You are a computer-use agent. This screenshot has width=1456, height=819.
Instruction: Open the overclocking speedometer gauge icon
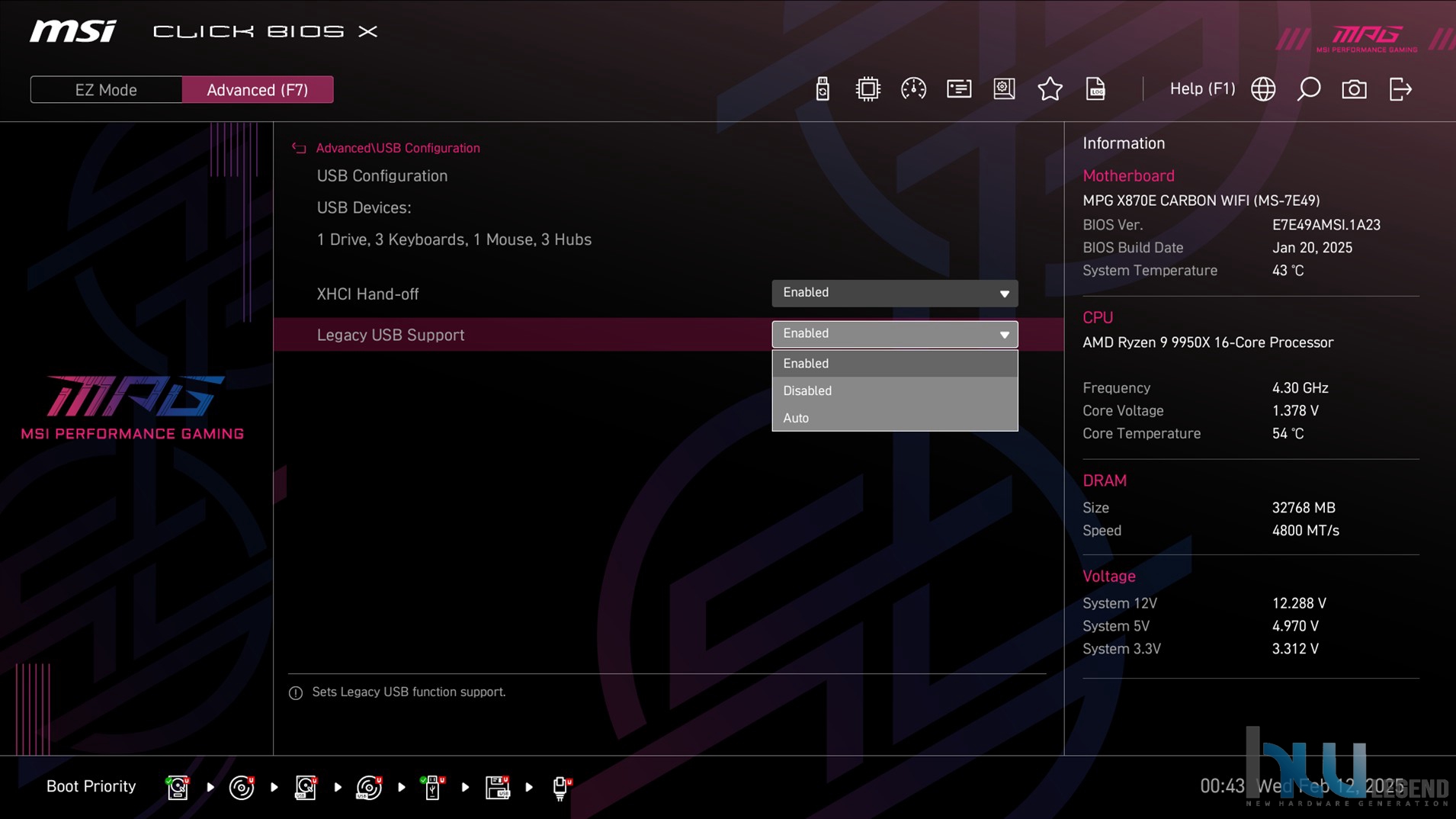click(913, 89)
